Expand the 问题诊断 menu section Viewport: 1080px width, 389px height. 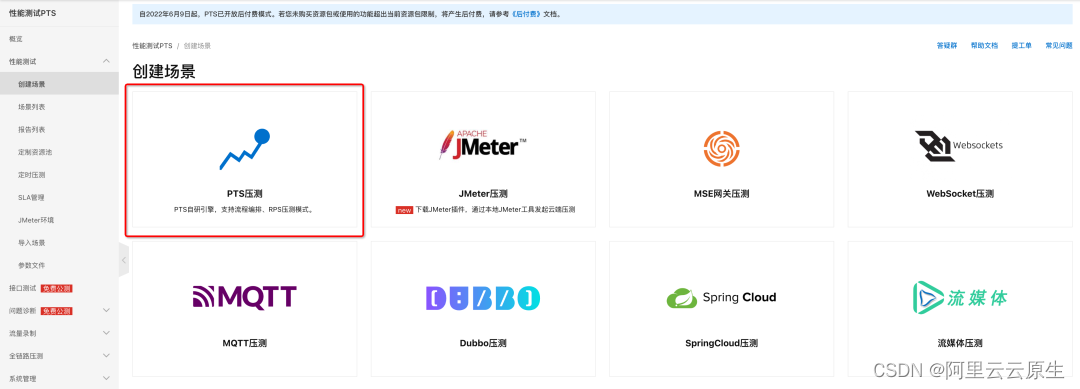(106, 311)
